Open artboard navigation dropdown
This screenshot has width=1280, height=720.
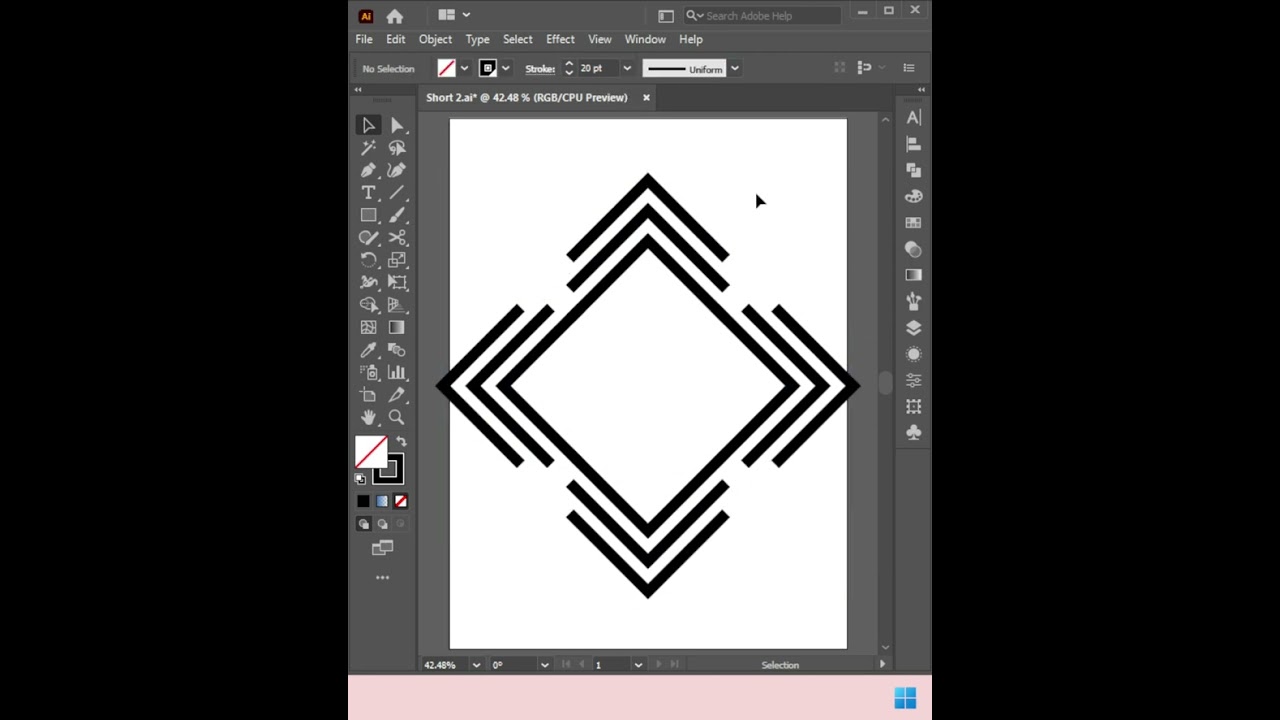[638, 665]
